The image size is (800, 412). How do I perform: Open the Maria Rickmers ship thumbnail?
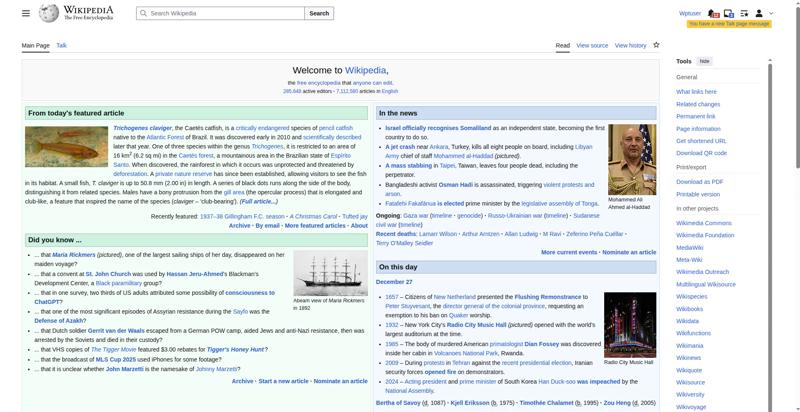326,271
